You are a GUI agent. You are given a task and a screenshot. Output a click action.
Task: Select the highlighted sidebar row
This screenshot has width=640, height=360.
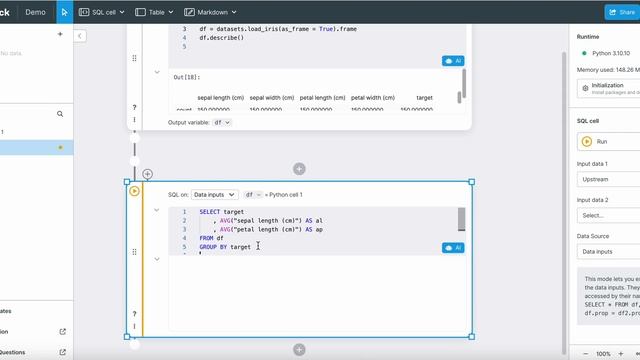[37, 147]
